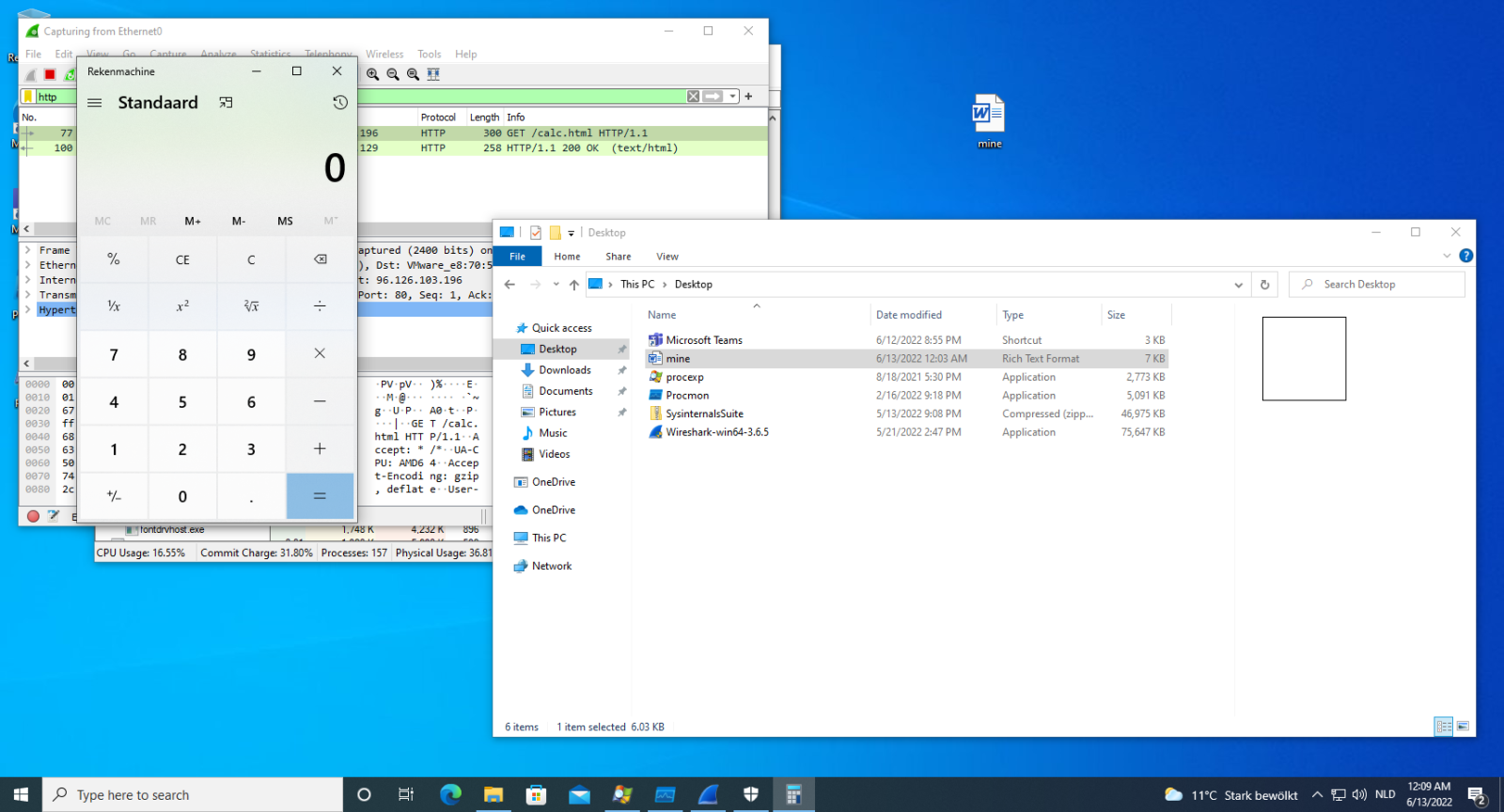The image size is (1504, 812).
Task: Open the View tab in File Explorer
Action: (666, 257)
